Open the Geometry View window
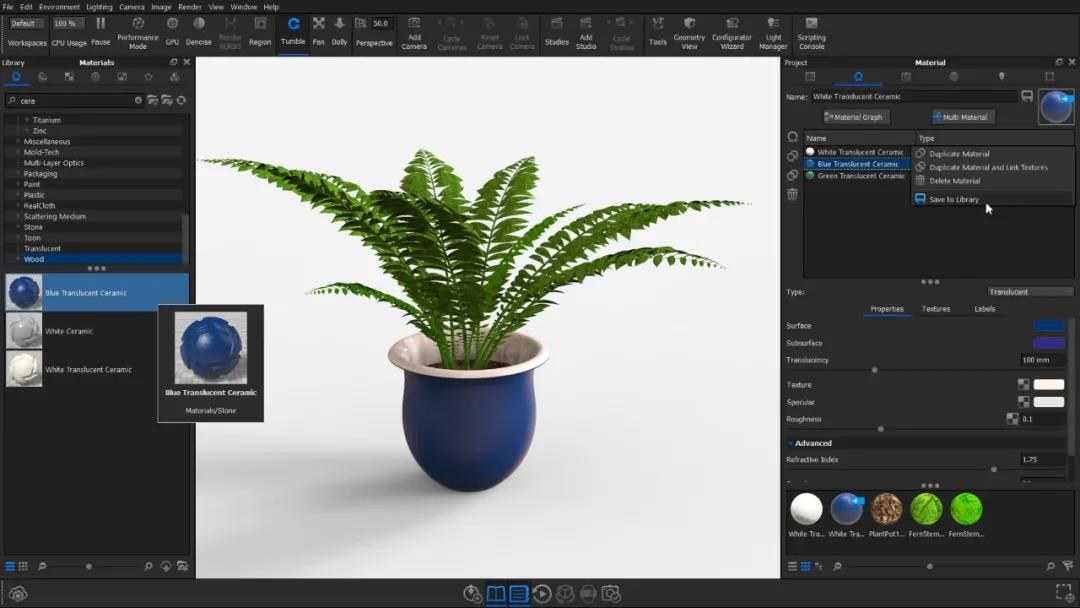1080x608 pixels. (689, 31)
